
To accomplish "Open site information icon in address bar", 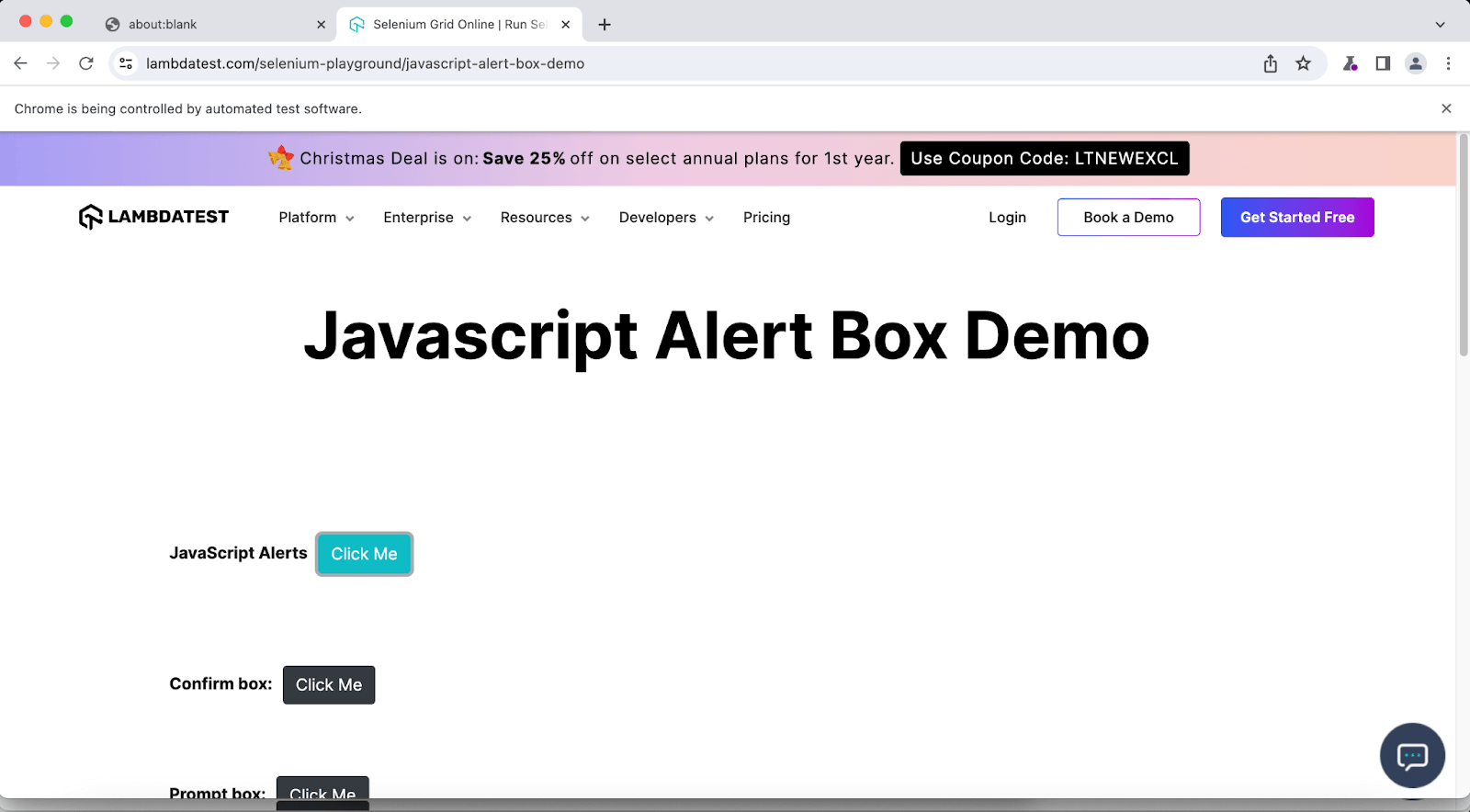I will pos(127,63).
